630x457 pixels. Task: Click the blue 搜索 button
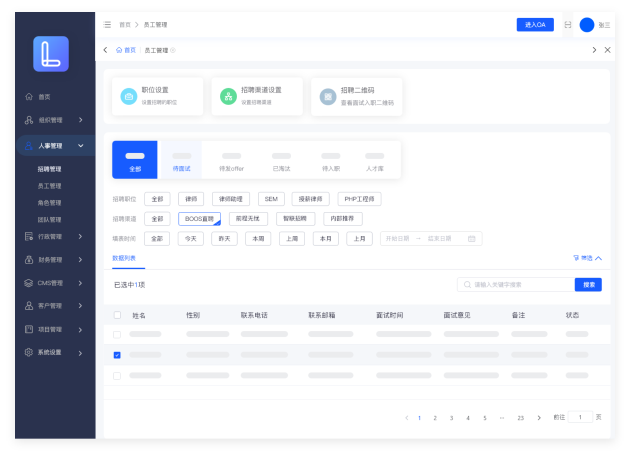pyautogui.click(x=588, y=285)
